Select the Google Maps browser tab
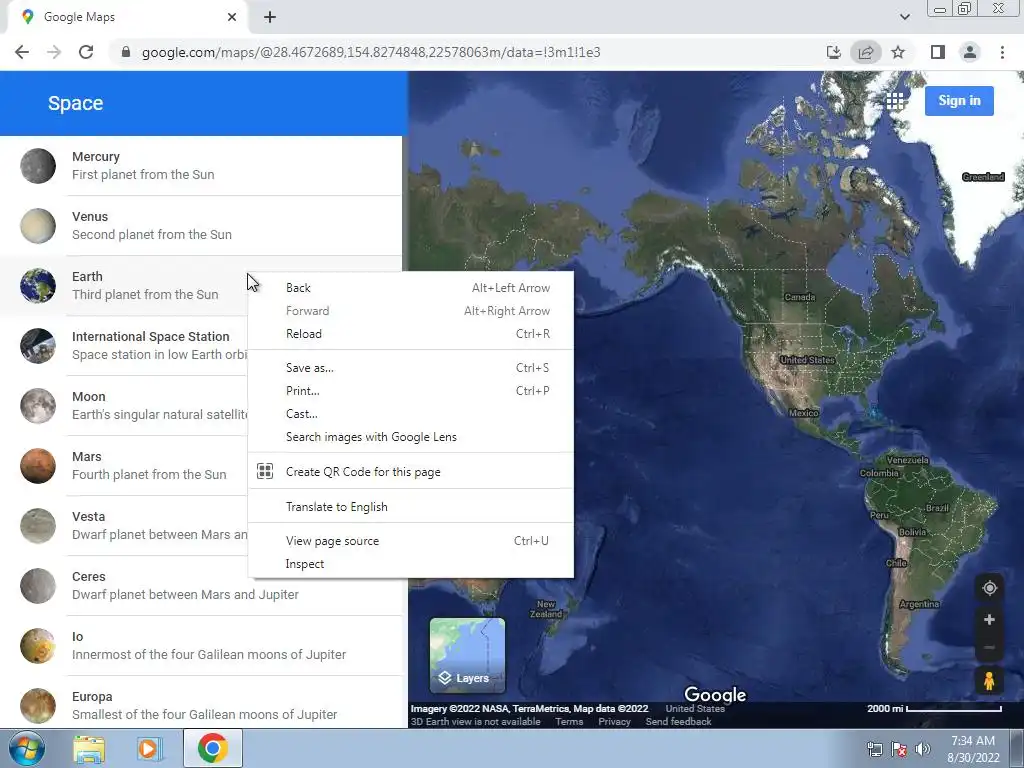 (x=127, y=17)
